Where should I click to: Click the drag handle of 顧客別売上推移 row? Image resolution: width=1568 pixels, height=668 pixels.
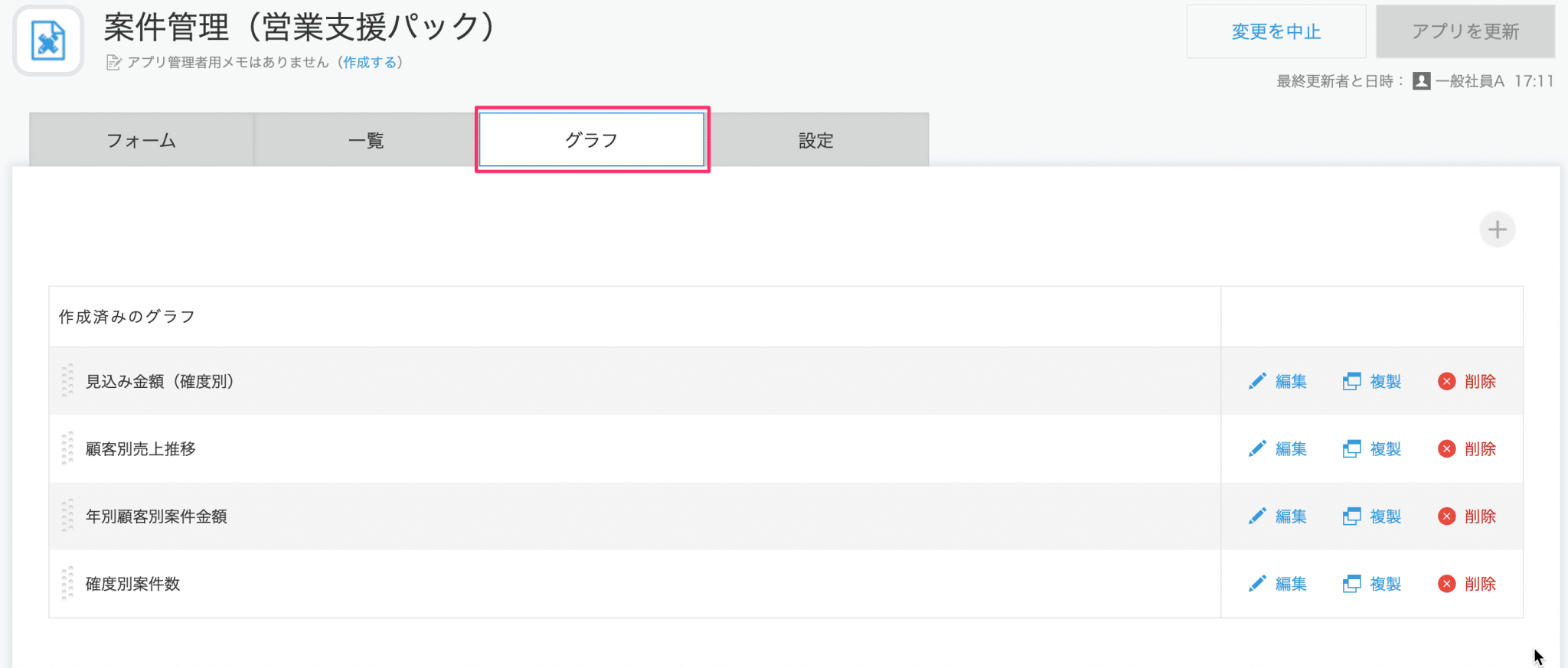pos(67,448)
